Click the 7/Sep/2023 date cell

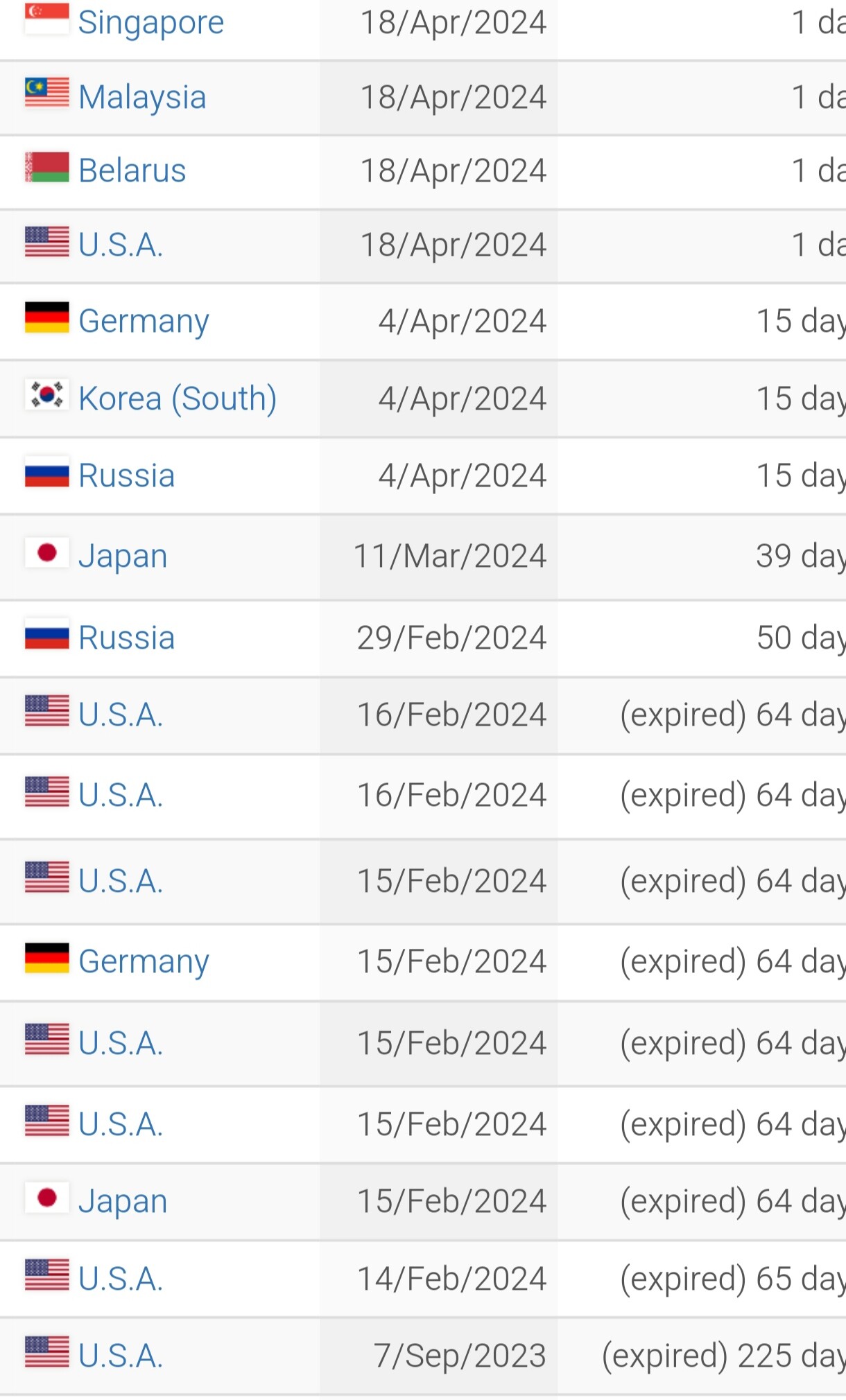pyautogui.click(x=460, y=1356)
